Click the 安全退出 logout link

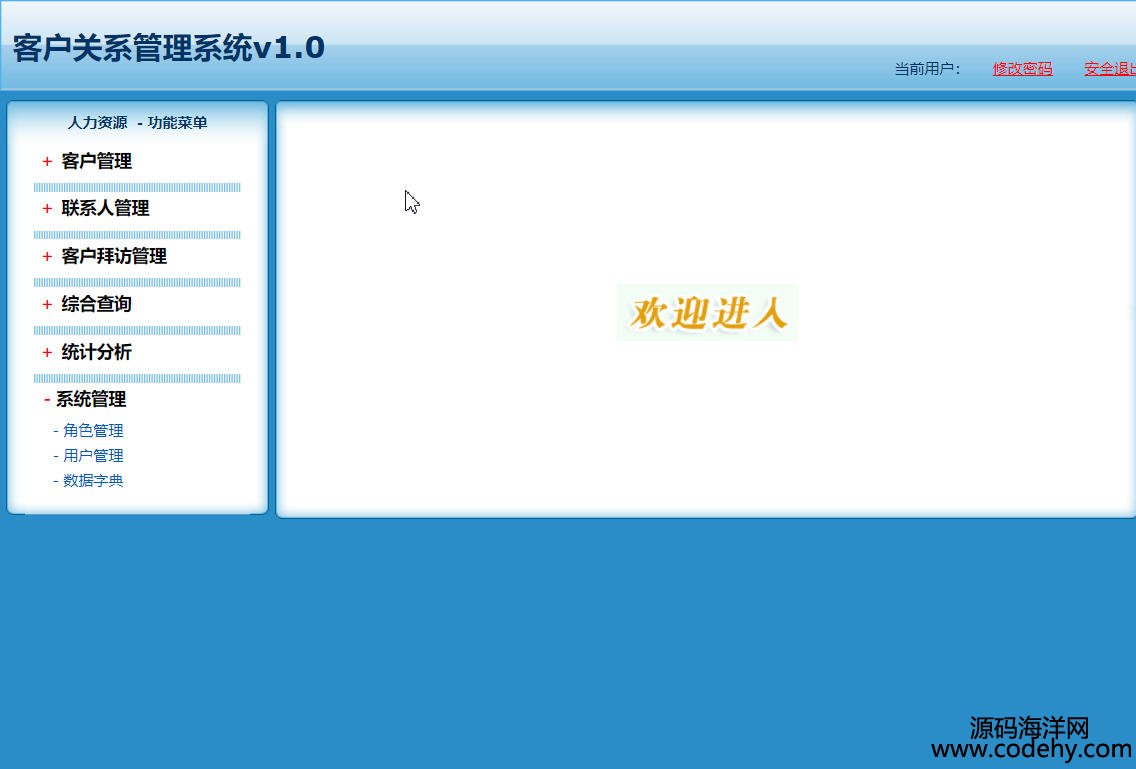pyautogui.click(x=1110, y=69)
